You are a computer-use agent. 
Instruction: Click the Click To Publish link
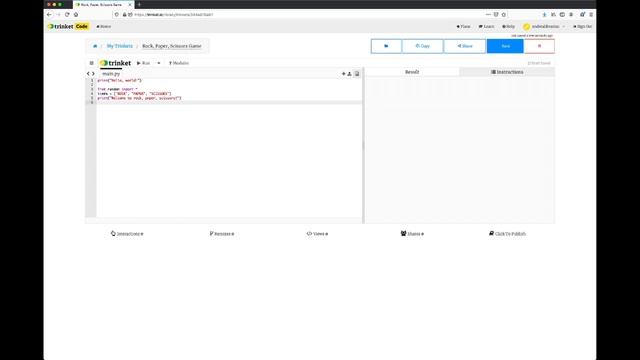coord(507,234)
